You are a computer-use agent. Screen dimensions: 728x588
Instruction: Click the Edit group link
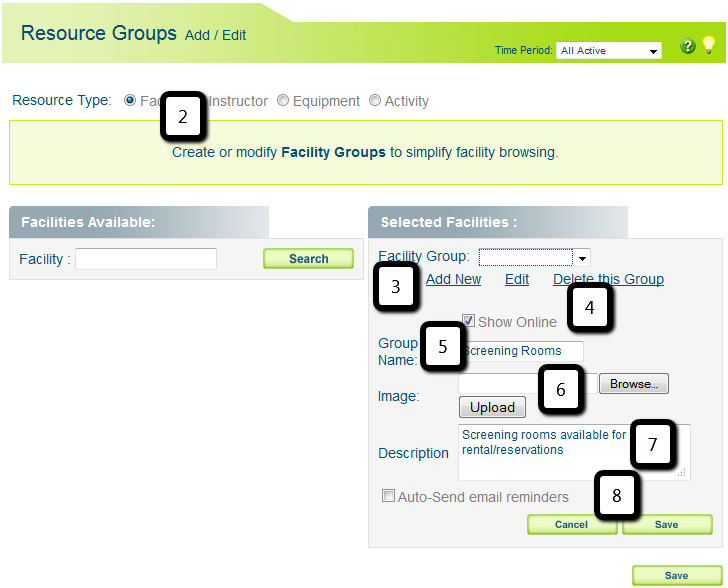tap(517, 280)
